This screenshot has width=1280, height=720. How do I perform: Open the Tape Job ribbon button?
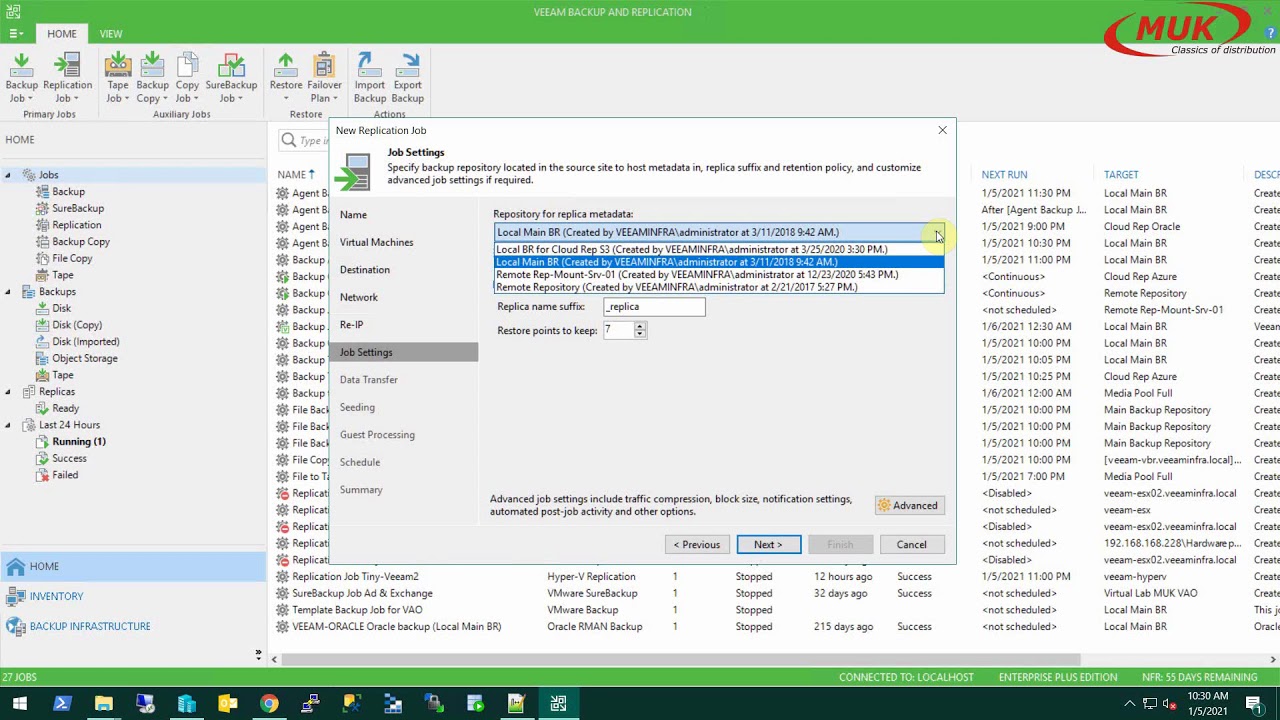[118, 77]
